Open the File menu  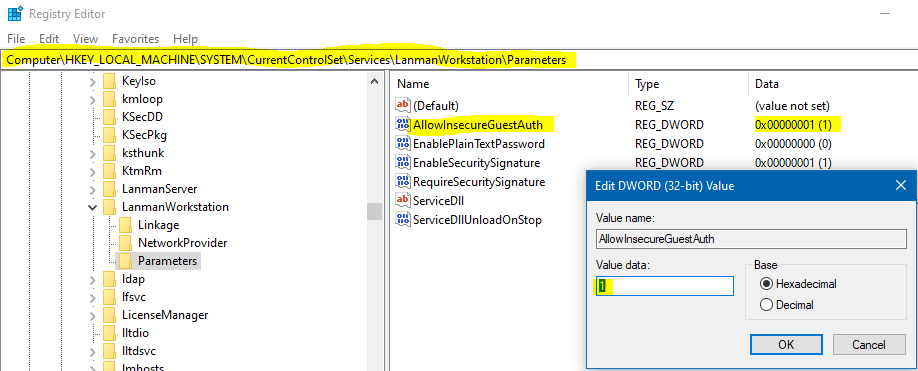coord(16,39)
